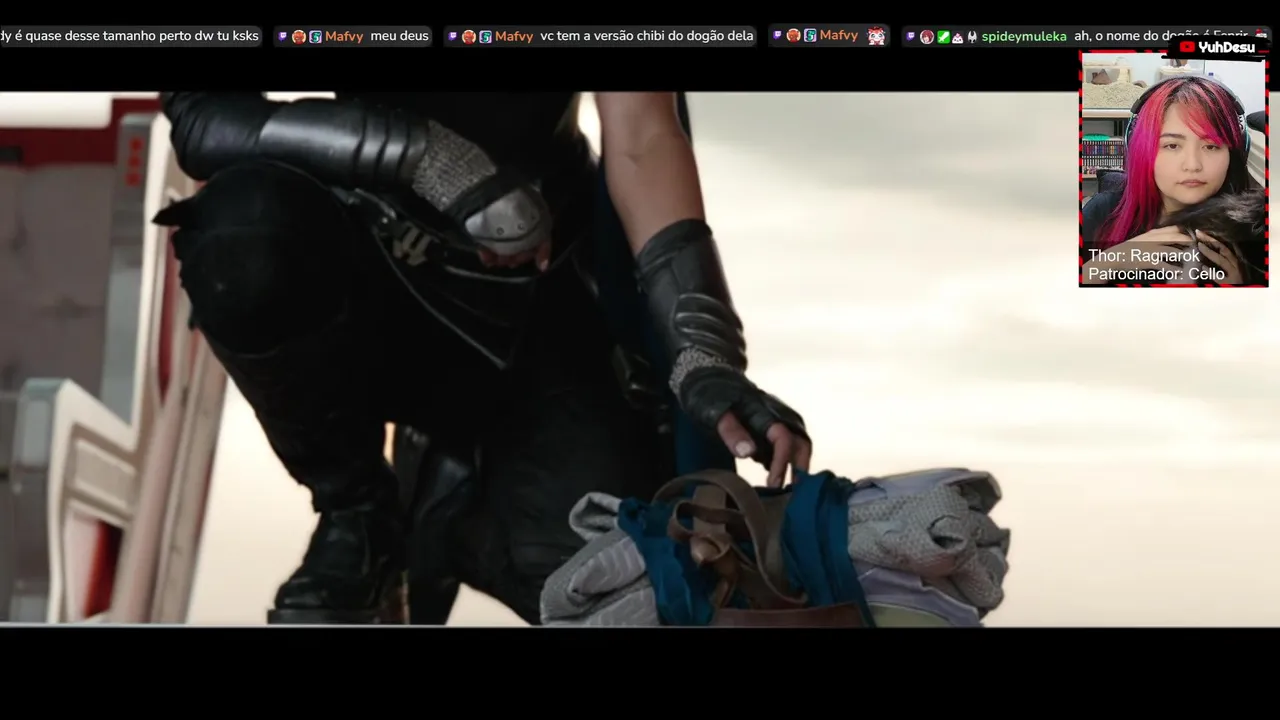Screen dimensions: 1280x720
Task: Open Mafvy's name in the 'meu deus' message
Action: tap(344, 36)
